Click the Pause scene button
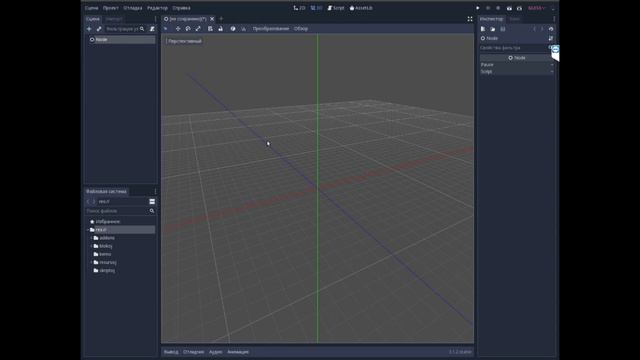640x360 pixels. [x=488, y=8]
